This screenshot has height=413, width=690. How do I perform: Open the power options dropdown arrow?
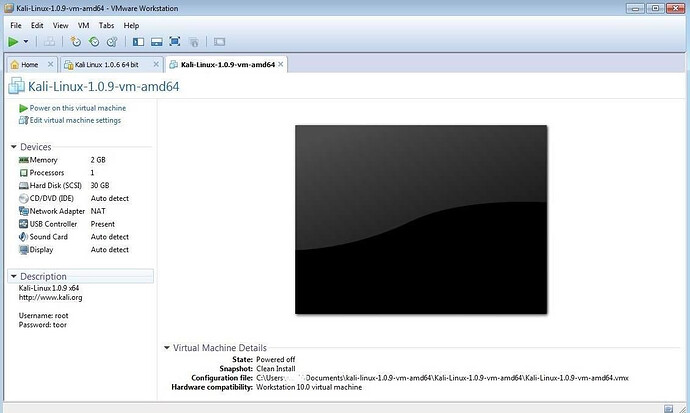tap(26, 42)
